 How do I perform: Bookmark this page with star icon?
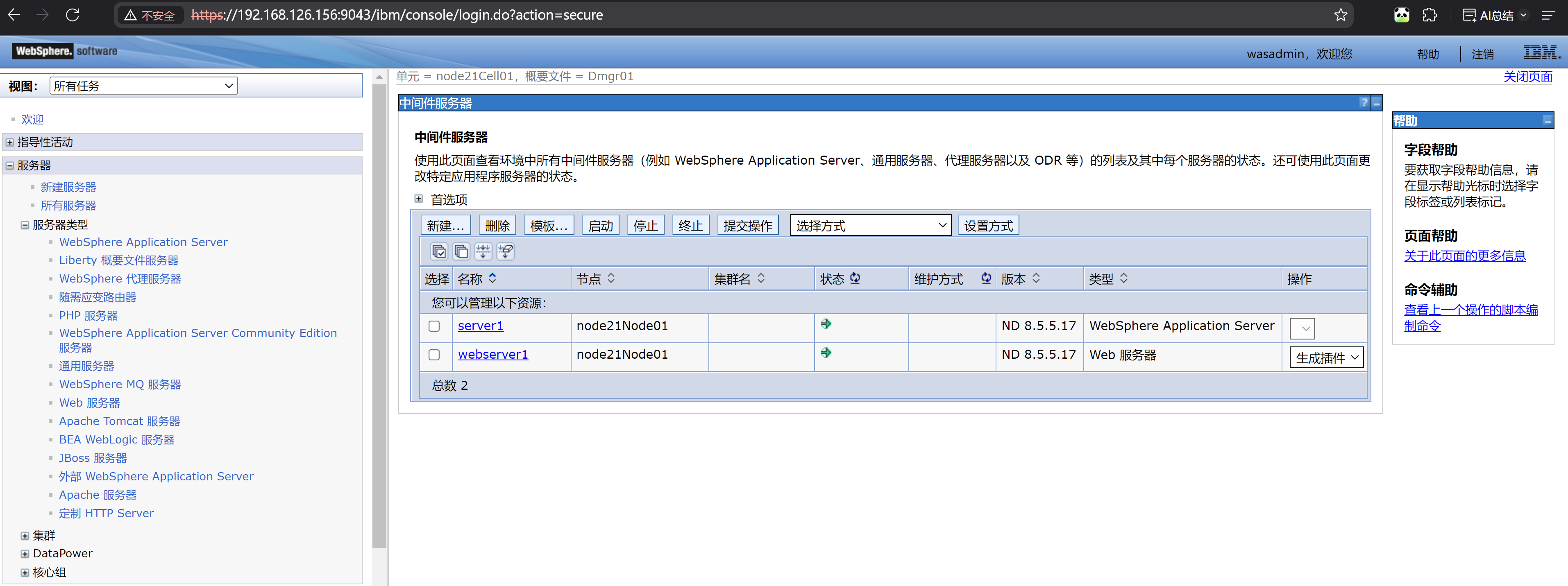pos(1340,15)
